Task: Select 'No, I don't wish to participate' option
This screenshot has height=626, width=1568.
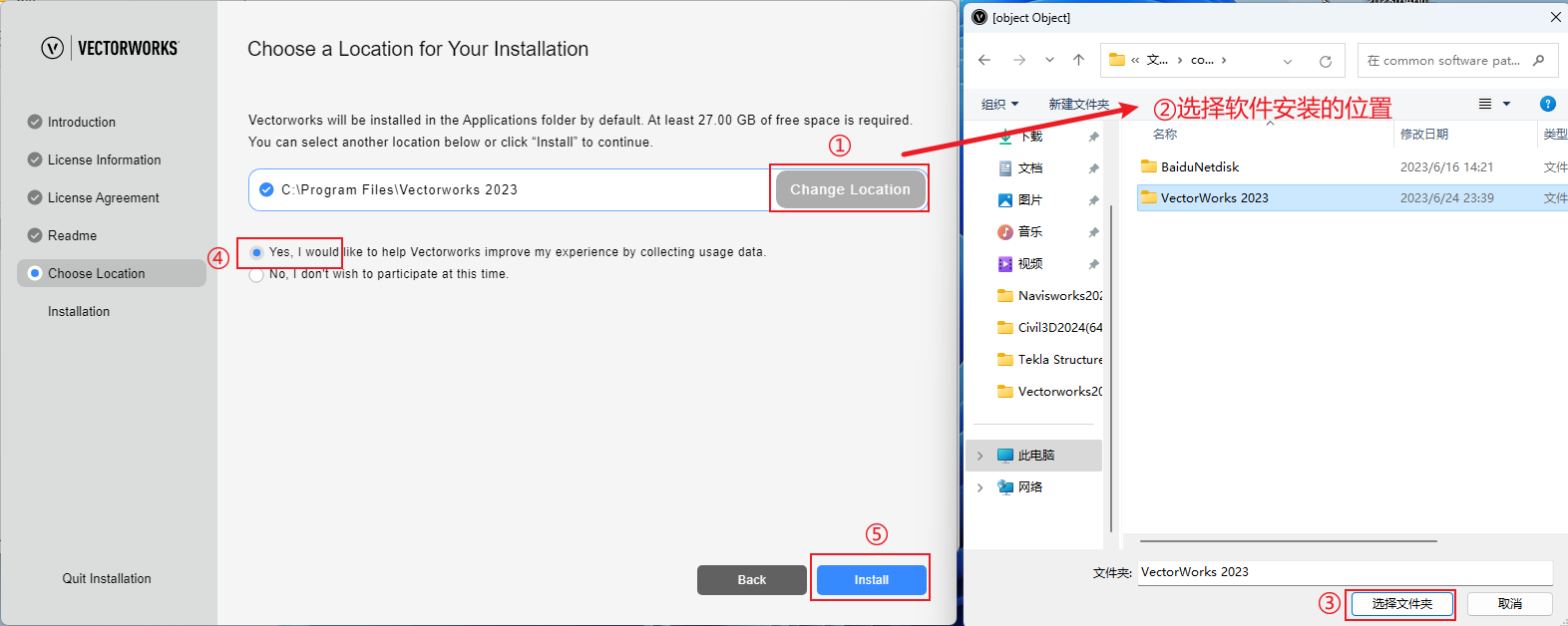Action: coord(256,274)
